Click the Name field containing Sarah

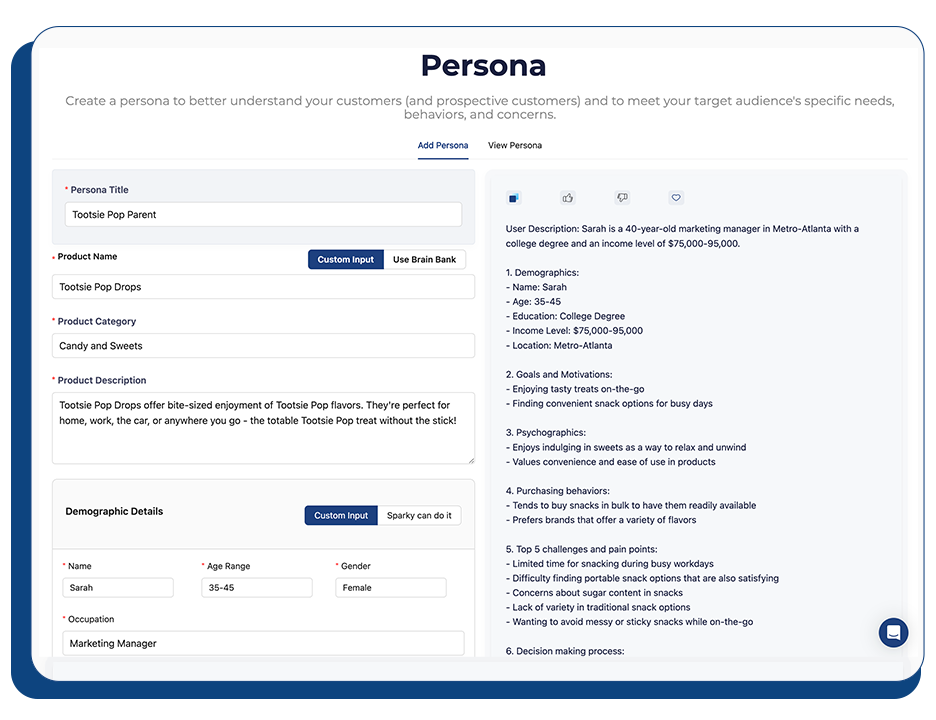[117, 588]
